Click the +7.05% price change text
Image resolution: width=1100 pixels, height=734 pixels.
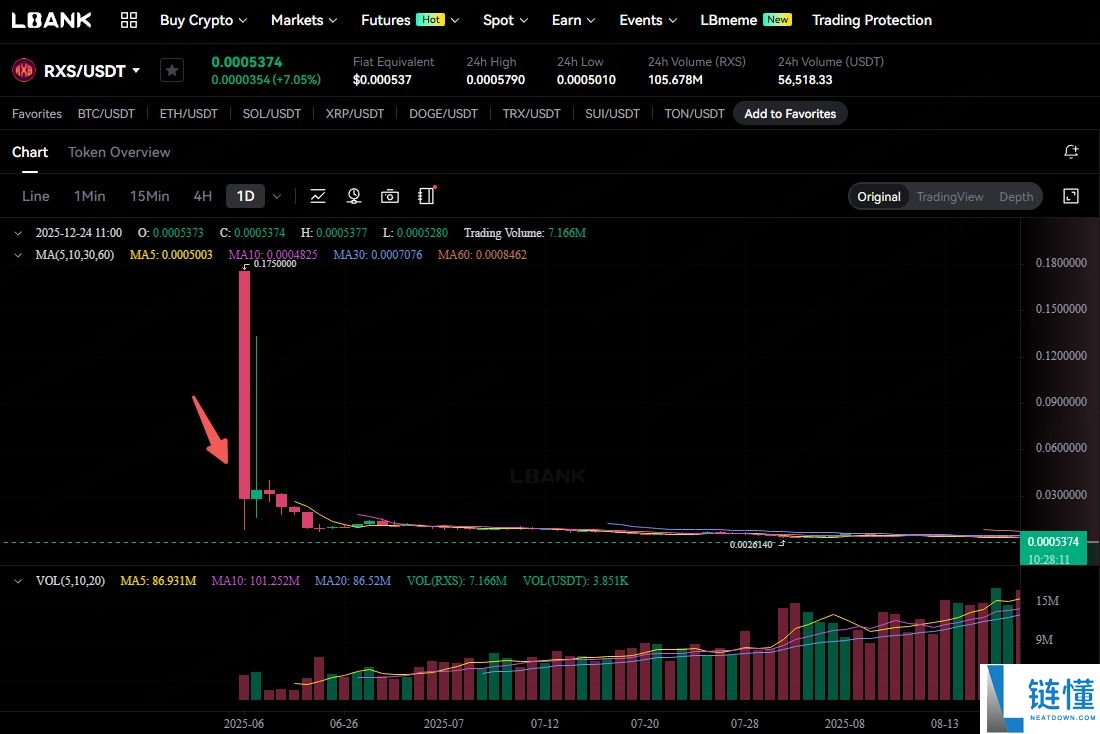tap(297, 80)
